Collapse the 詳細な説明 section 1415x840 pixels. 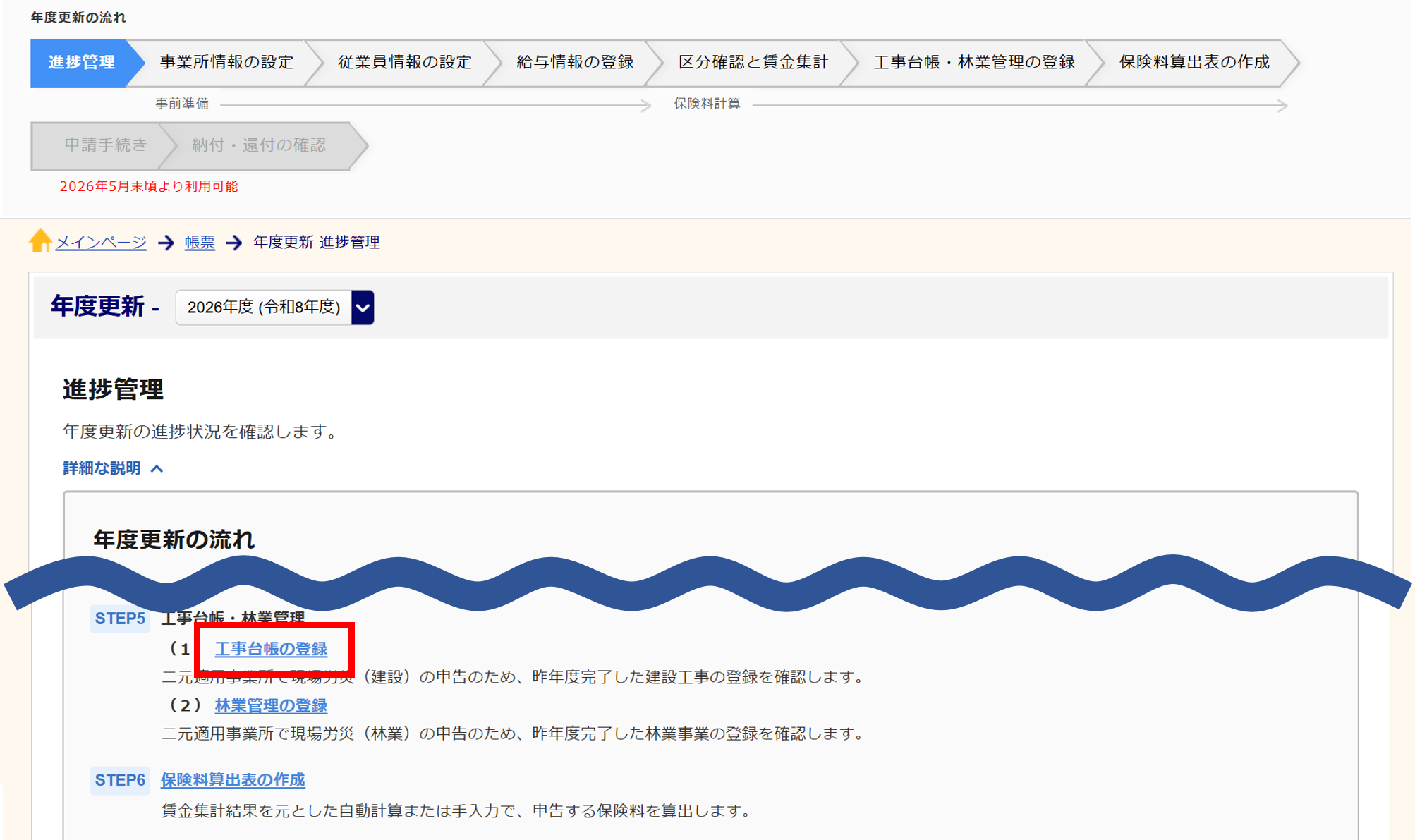click(102, 468)
